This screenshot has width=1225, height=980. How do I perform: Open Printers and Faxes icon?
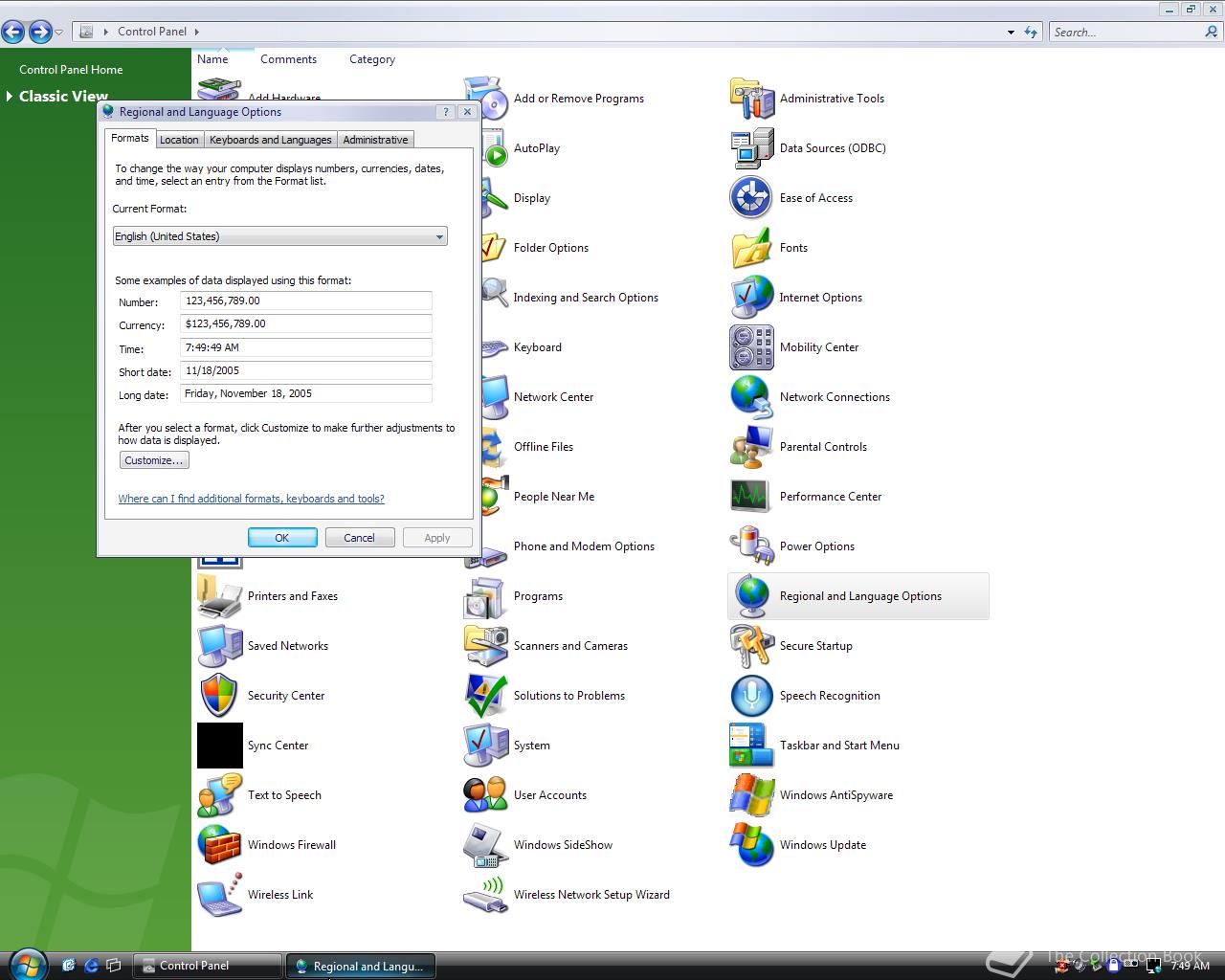click(220, 596)
